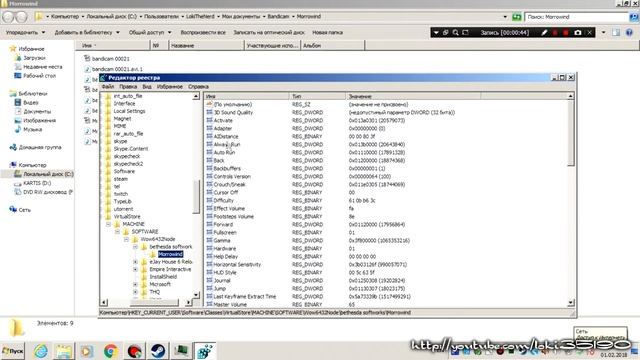Sort registry values by Значение column

[413, 96]
